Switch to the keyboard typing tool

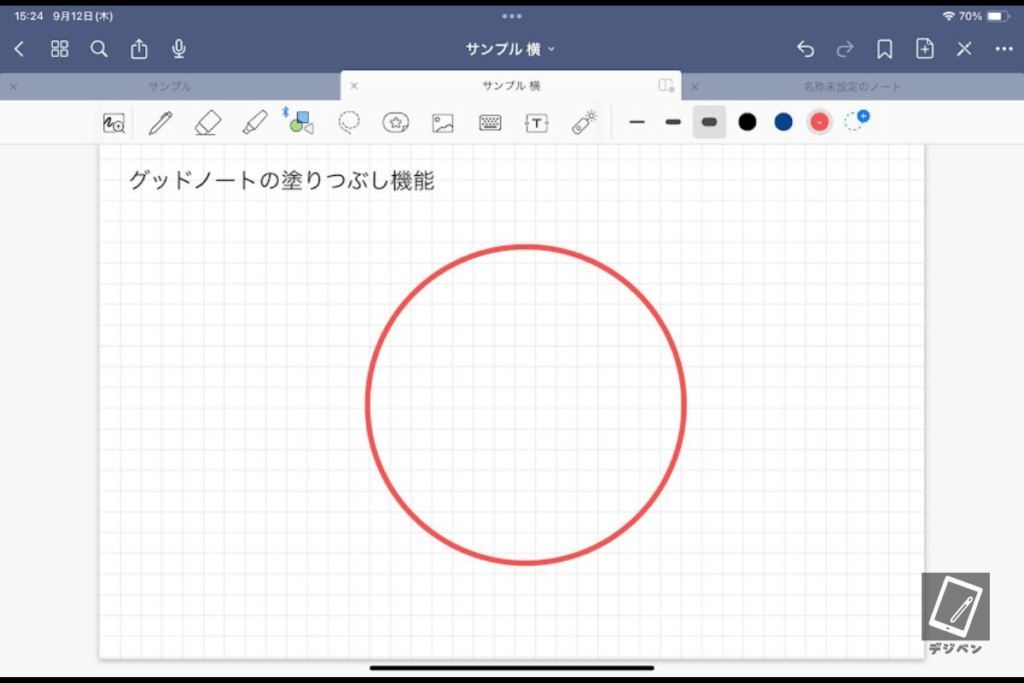490,123
